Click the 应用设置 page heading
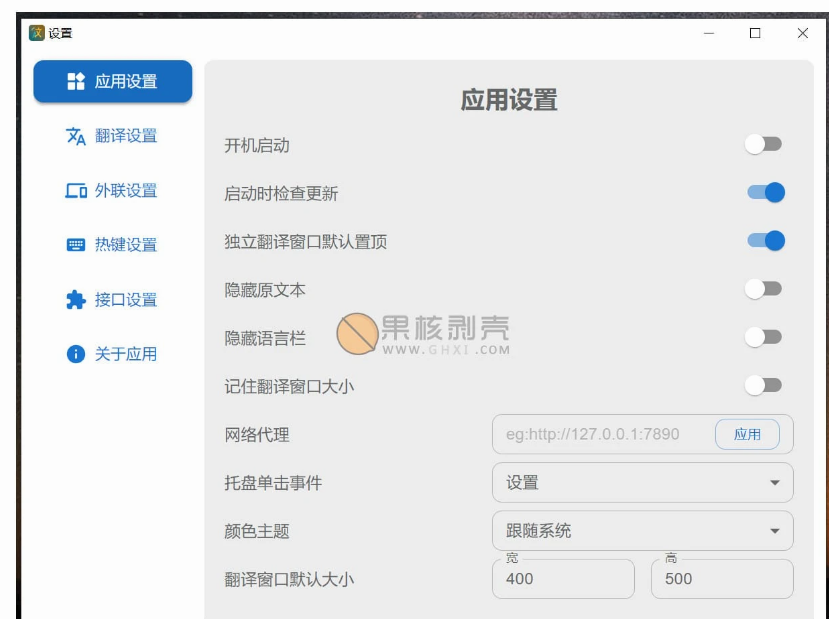Screen dimensions: 829x619 tap(509, 100)
